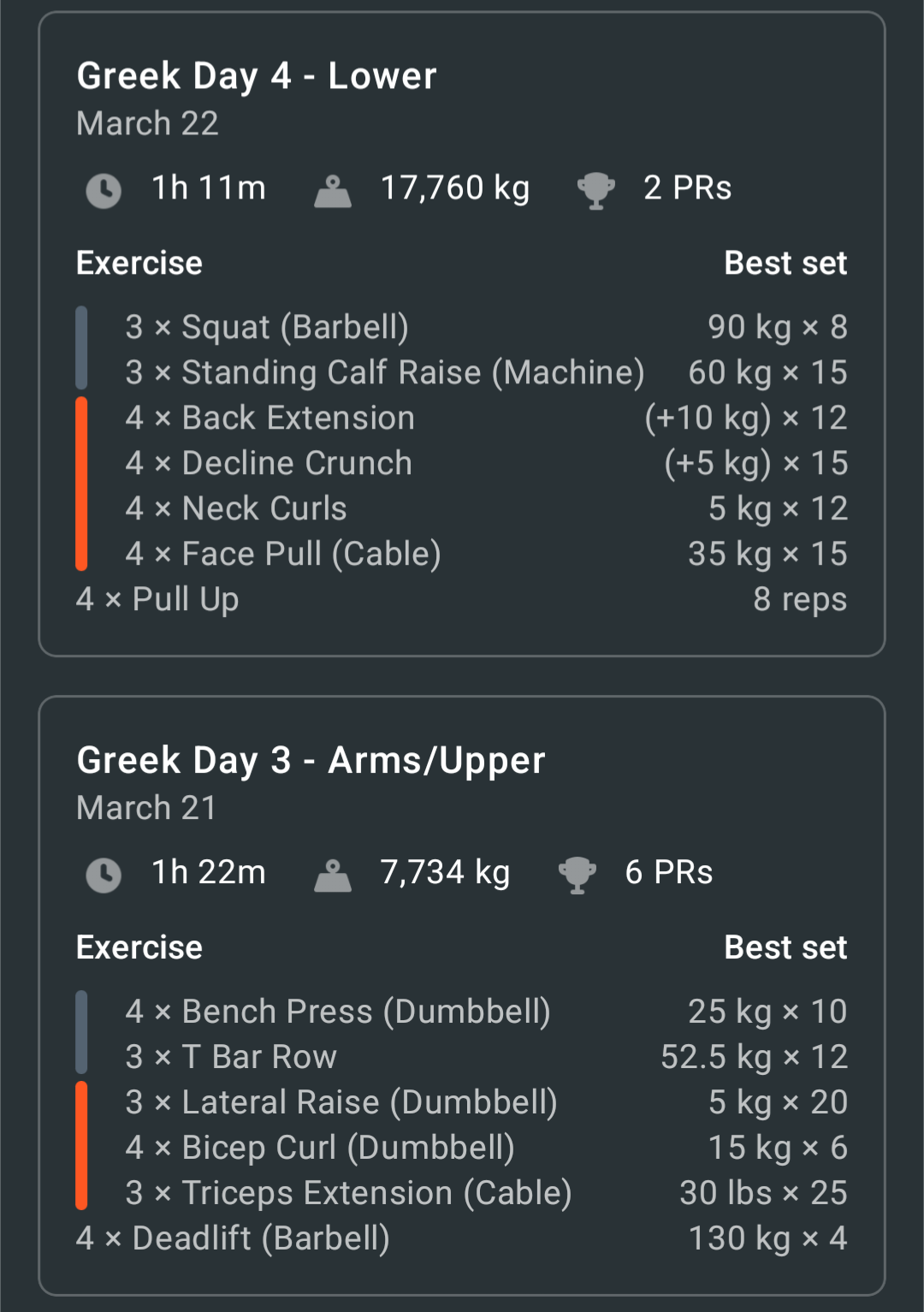Click the clock icon beside 1h 22m
The image size is (924, 1312).
tap(104, 875)
